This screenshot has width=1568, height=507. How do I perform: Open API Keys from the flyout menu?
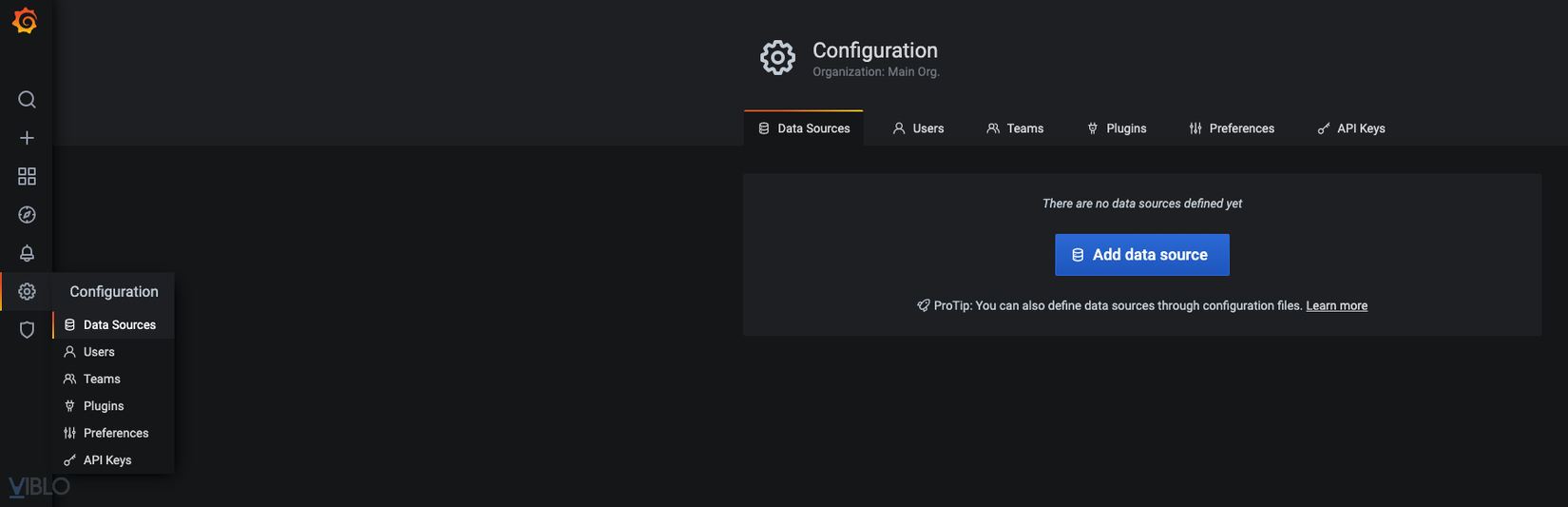pos(107,460)
